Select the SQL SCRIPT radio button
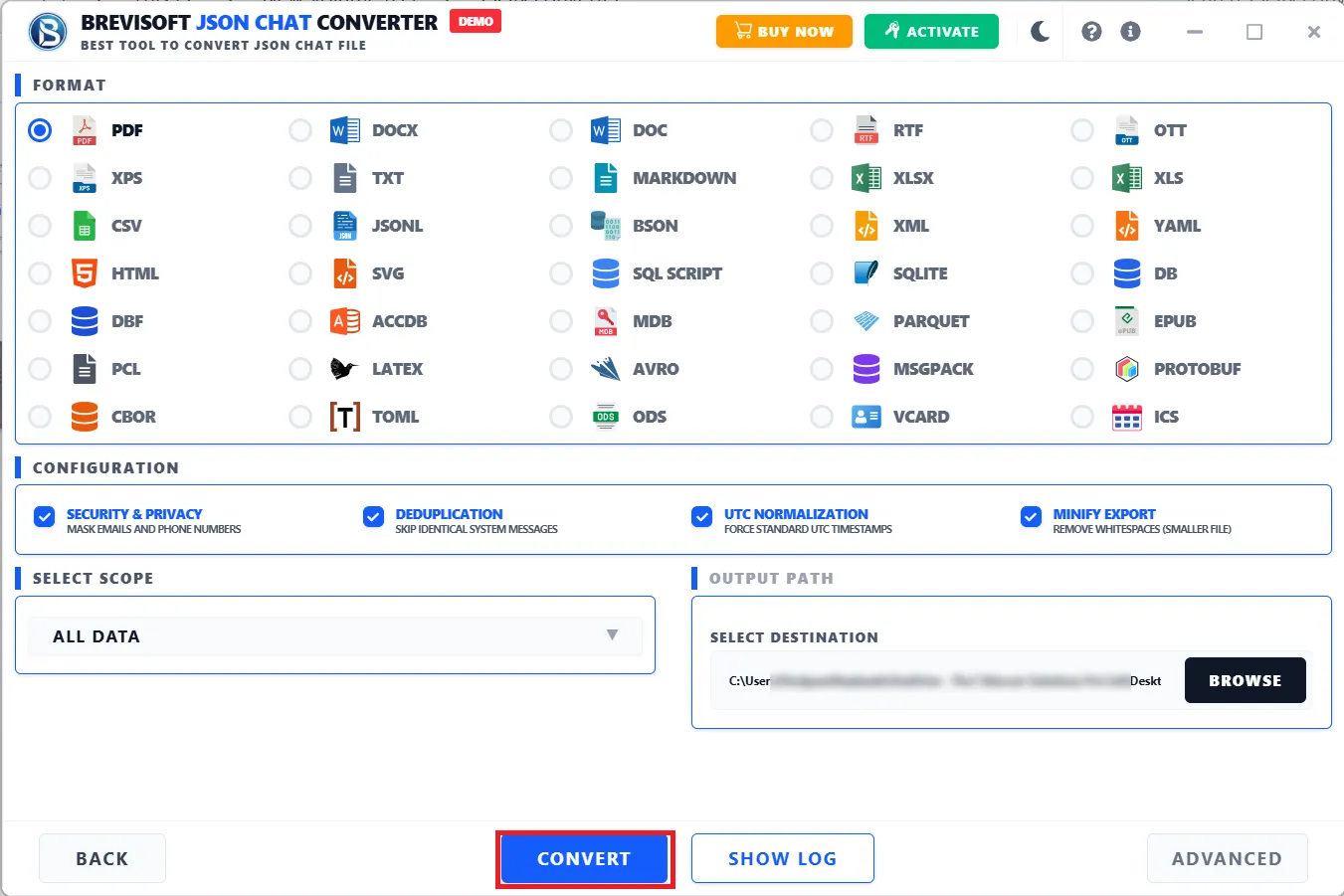The width and height of the screenshot is (1344, 896). (561, 273)
